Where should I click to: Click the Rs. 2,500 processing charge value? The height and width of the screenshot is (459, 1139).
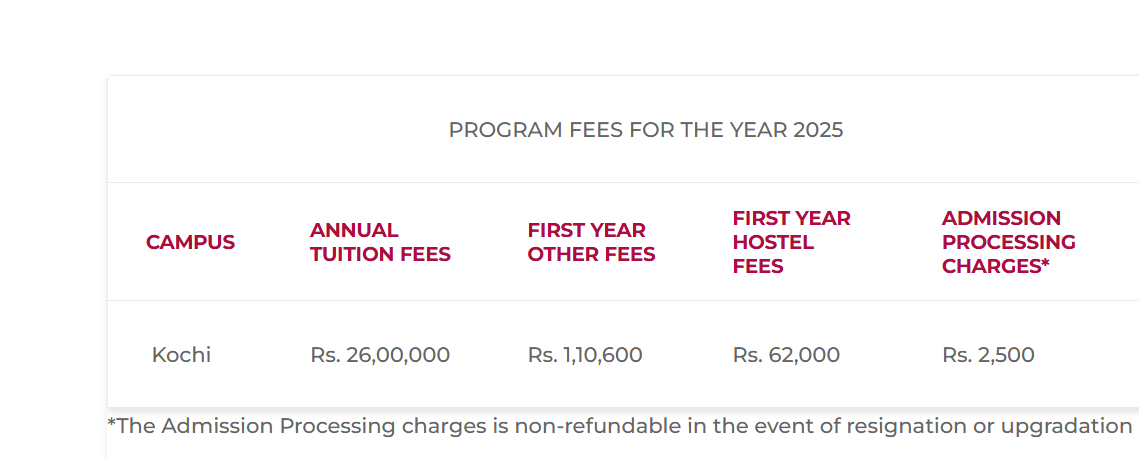(988, 355)
